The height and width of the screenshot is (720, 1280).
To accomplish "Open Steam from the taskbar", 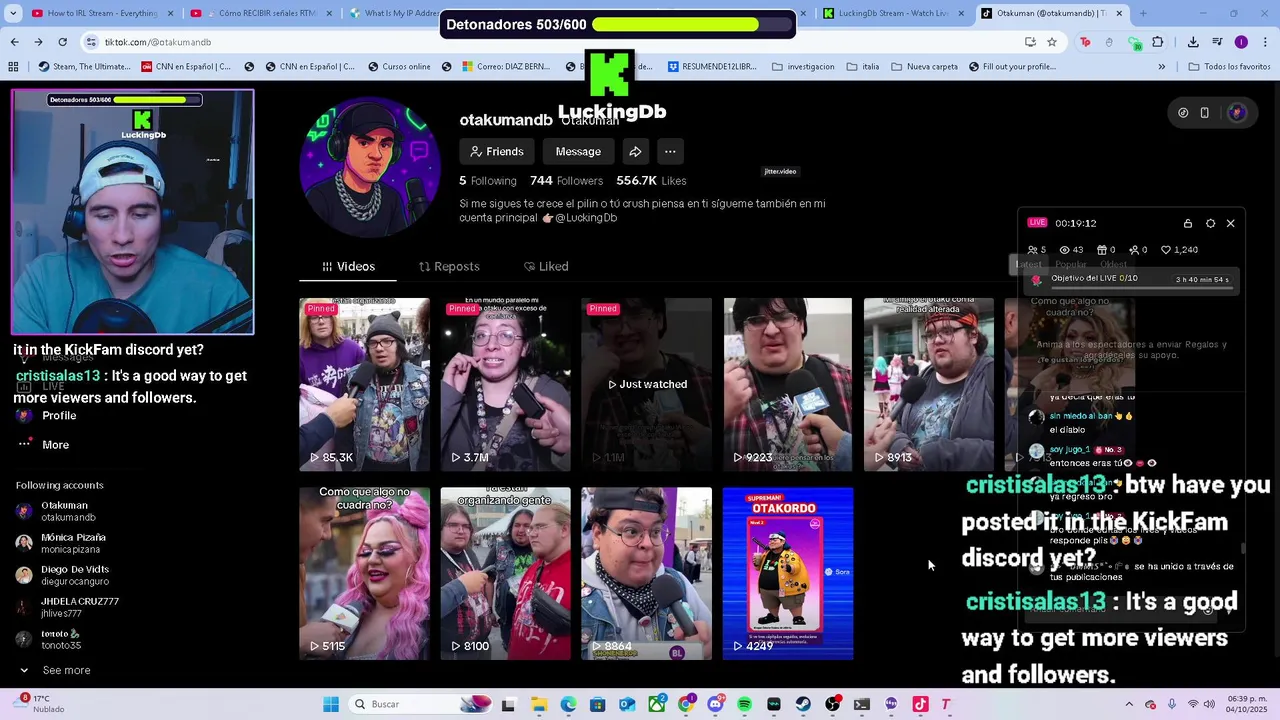I will pyautogui.click(x=803, y=704).
